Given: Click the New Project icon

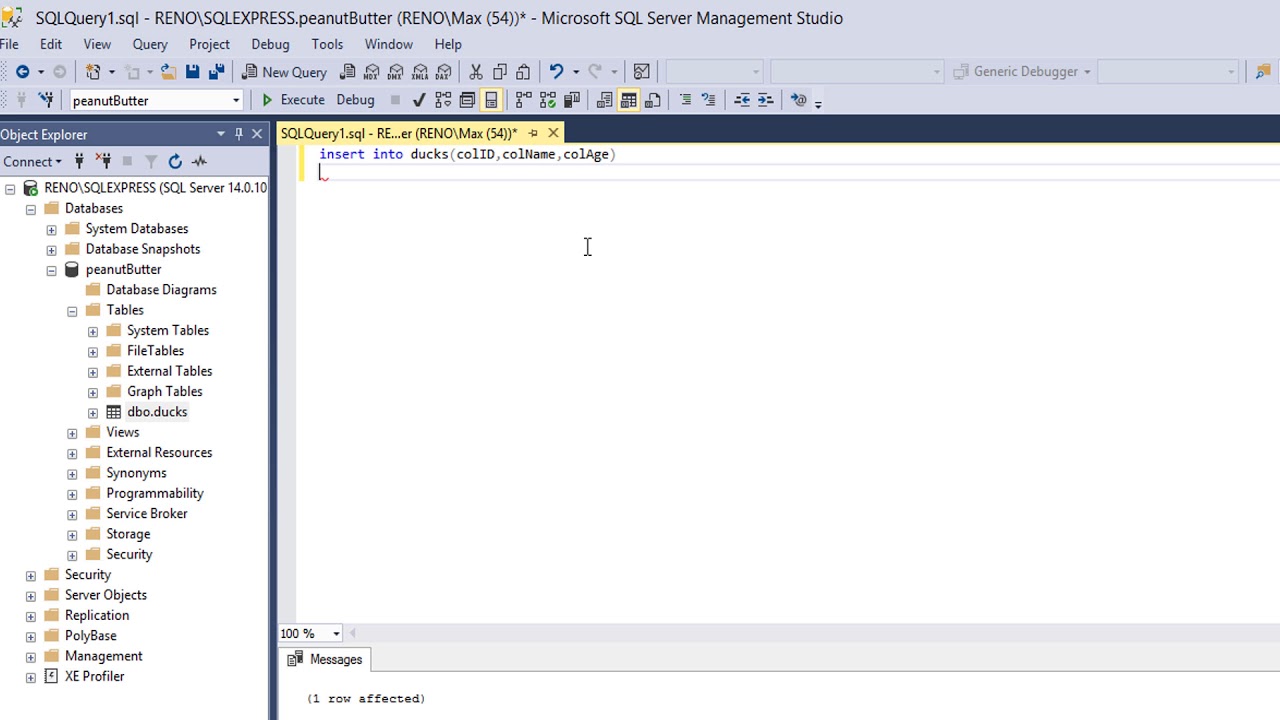Looking at the screenshot, I should [93, 71].
